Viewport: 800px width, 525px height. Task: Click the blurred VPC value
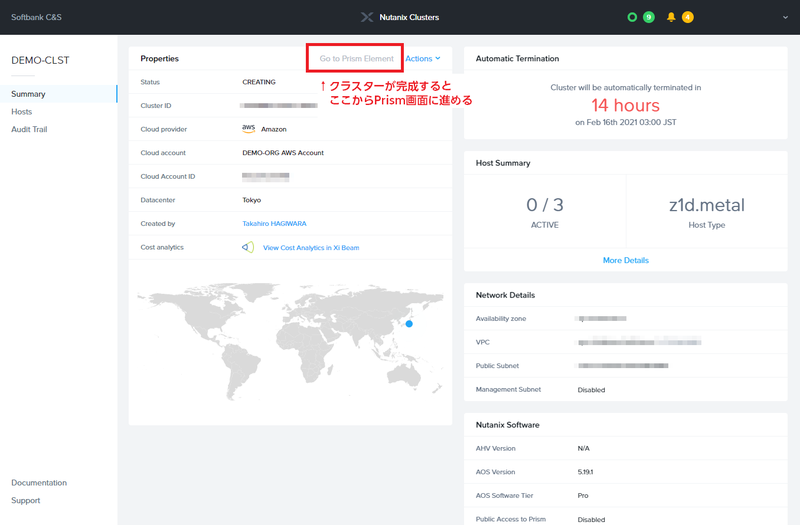[639, 342]
